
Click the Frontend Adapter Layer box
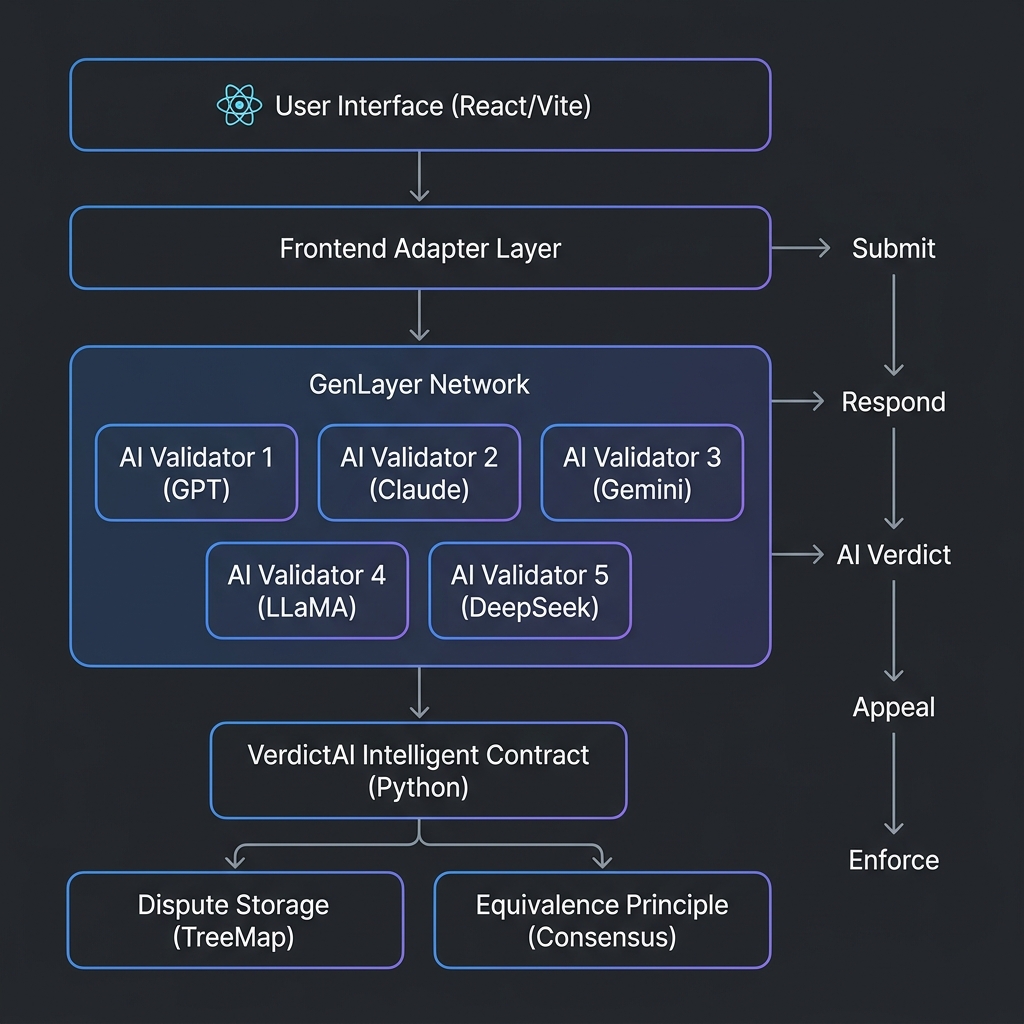click(421, 248)
